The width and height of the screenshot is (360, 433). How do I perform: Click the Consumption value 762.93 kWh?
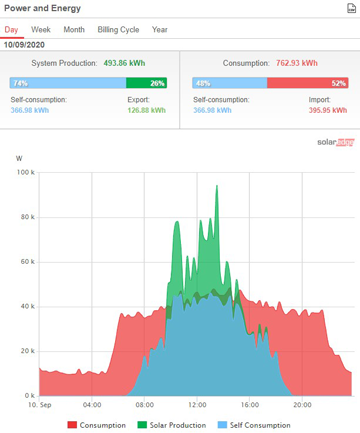[297, 63]
